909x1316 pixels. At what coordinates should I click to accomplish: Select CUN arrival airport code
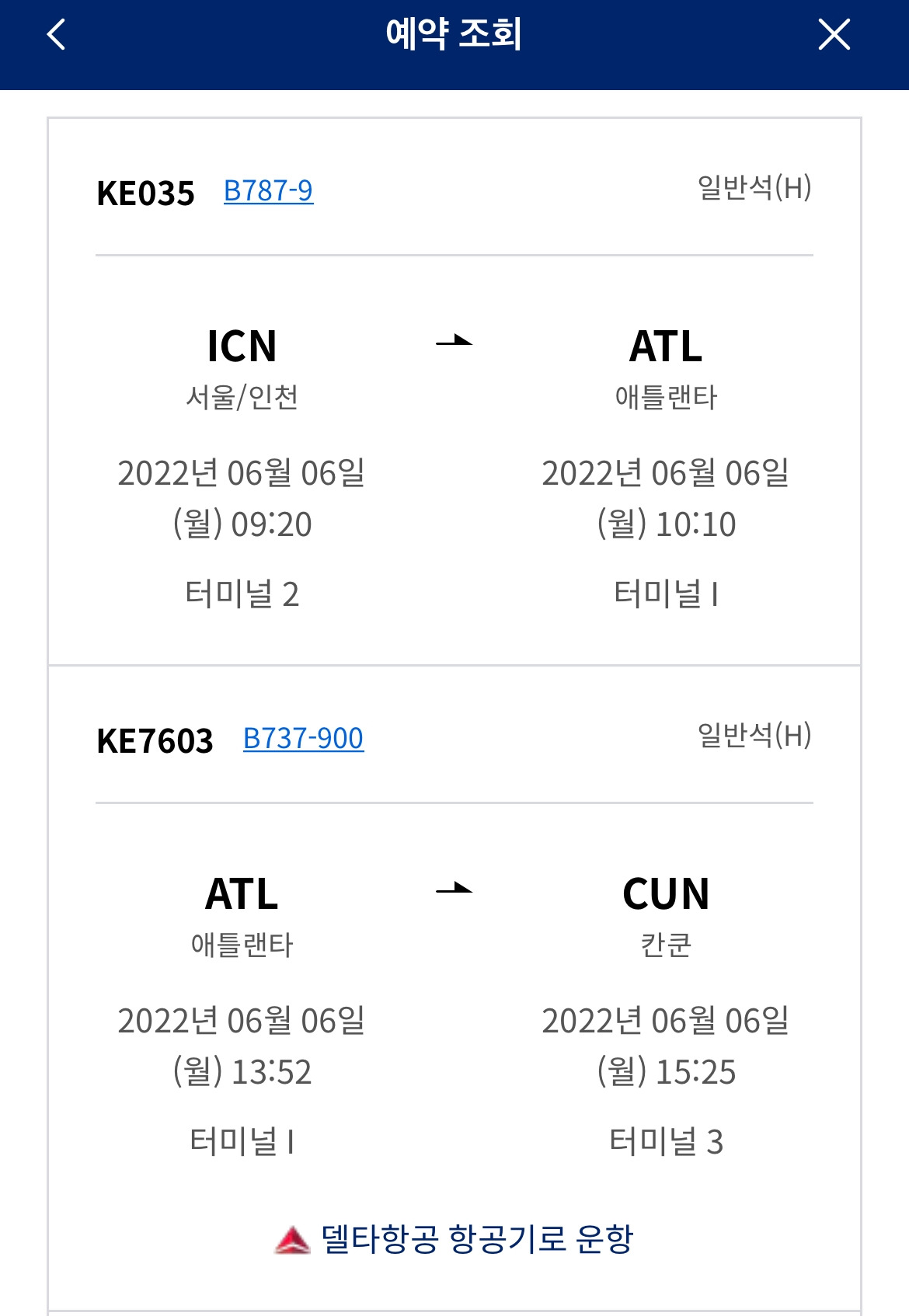(x=666, y=894)
